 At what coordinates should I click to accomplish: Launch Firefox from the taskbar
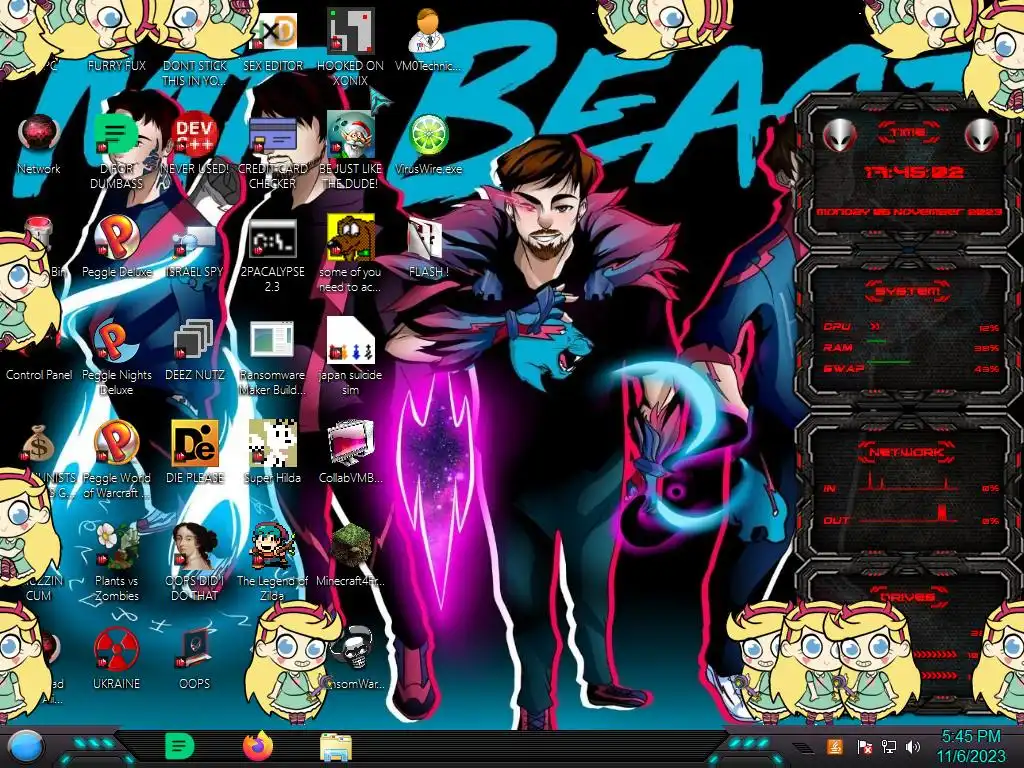coord(257,747)
